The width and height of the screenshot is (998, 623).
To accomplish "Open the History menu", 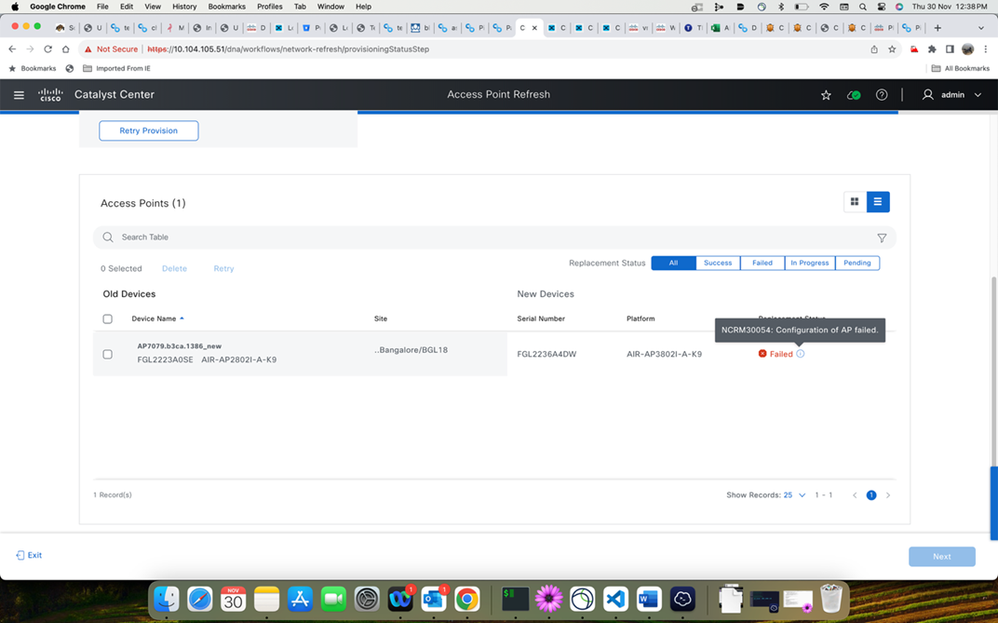I will point(184,6).
